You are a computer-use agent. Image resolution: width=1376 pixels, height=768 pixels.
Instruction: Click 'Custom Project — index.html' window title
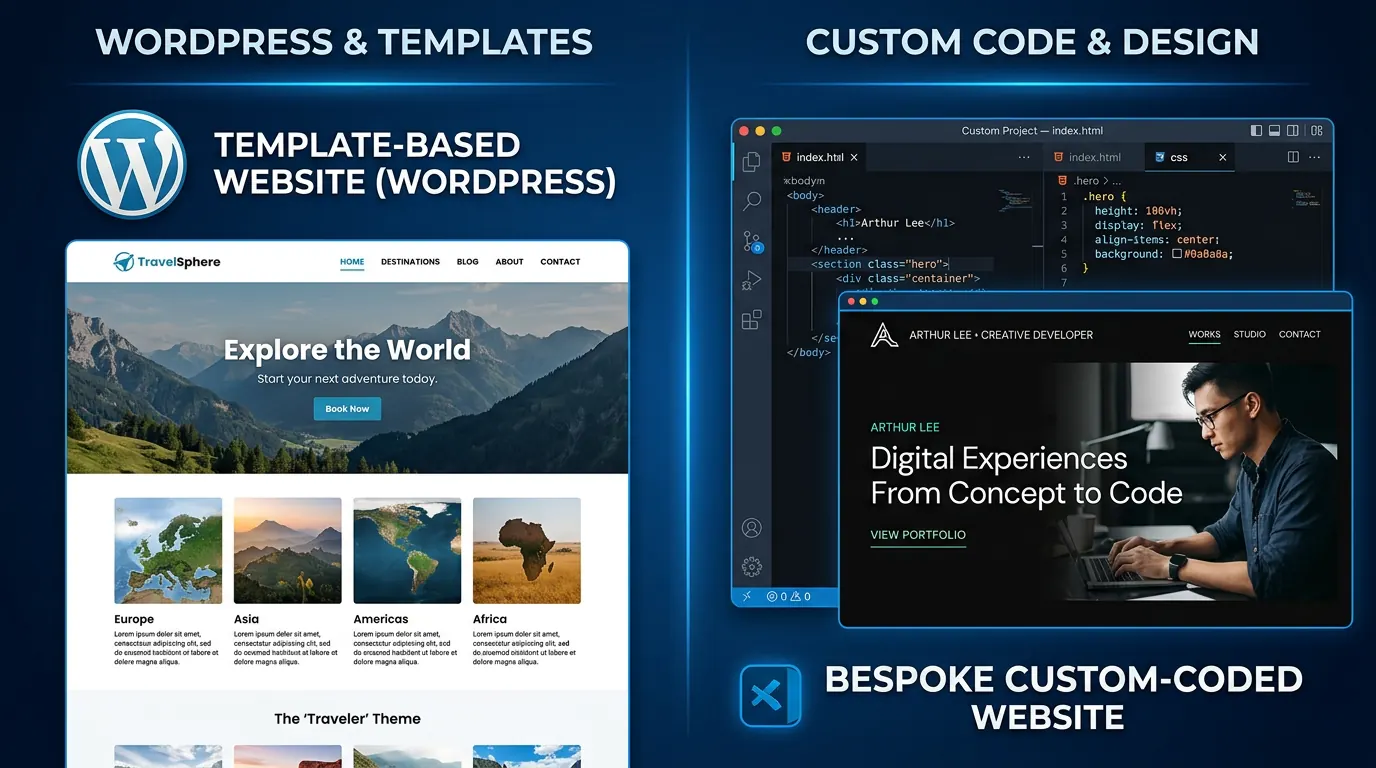[x=1032, y=131]
